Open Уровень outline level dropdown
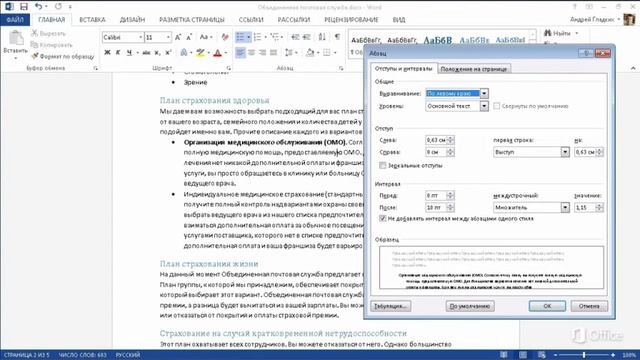Viewport: 640px width, 360px height. click(x=484, y=106)
